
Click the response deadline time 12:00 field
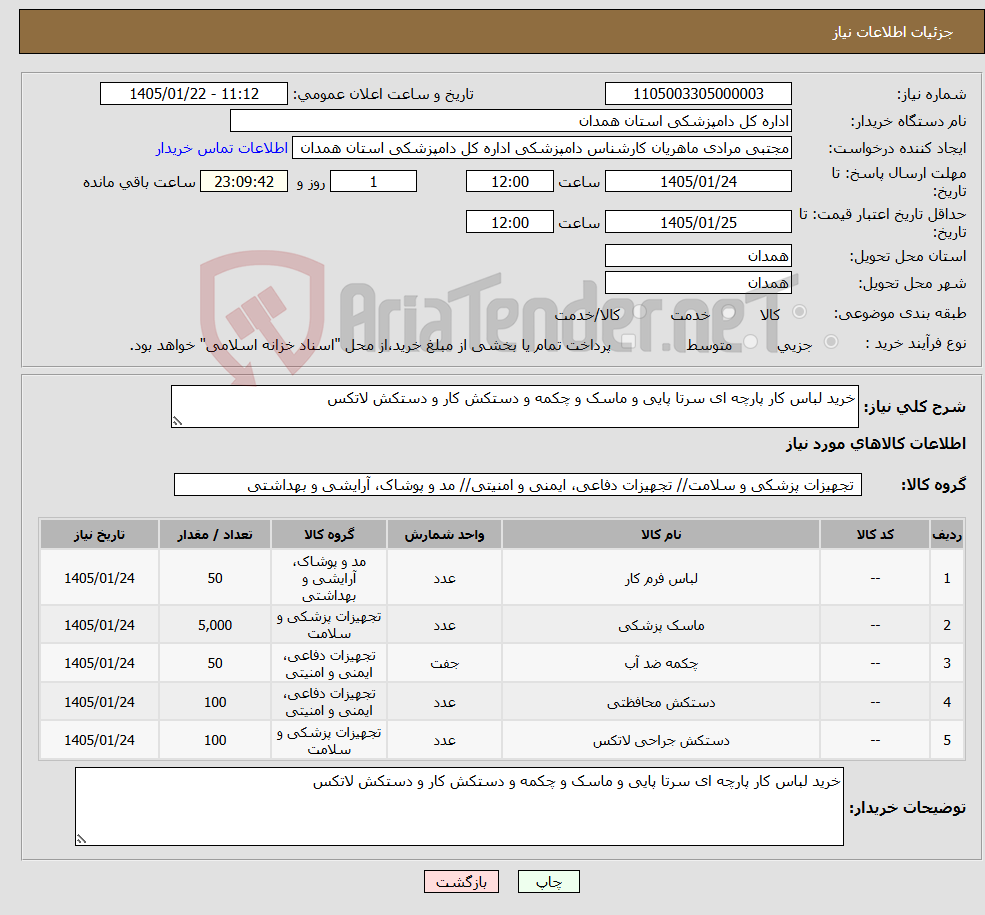pyautogui.click(x=509, y=181)
